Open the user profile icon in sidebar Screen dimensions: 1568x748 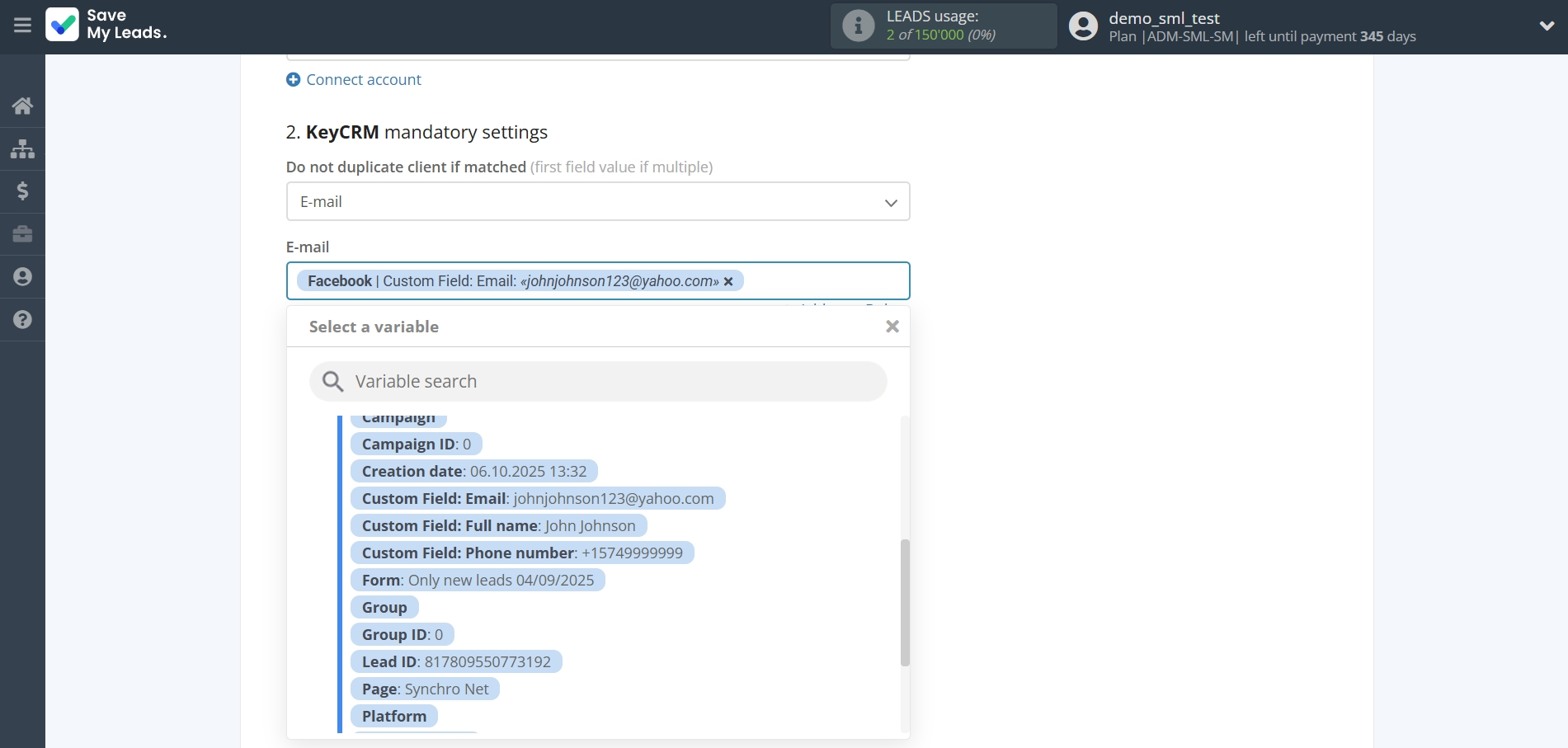click(22, 277)
